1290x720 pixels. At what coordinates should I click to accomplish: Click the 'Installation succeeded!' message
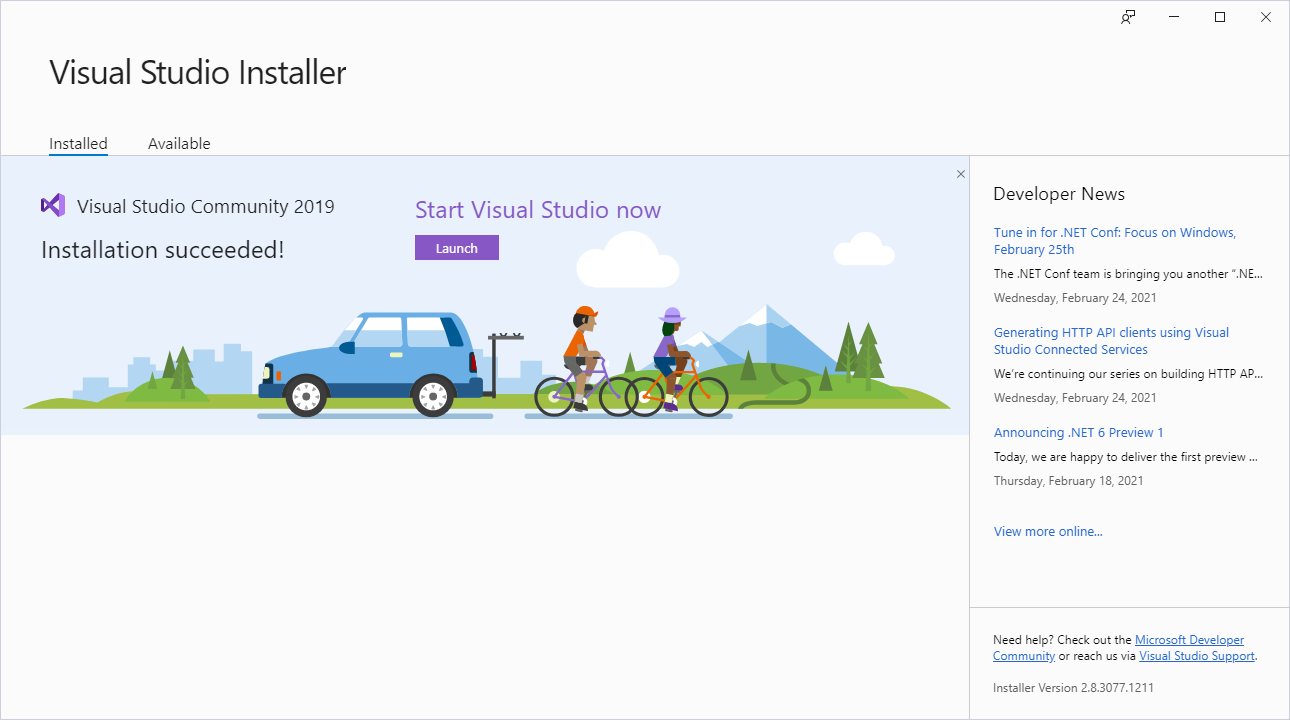163,250
